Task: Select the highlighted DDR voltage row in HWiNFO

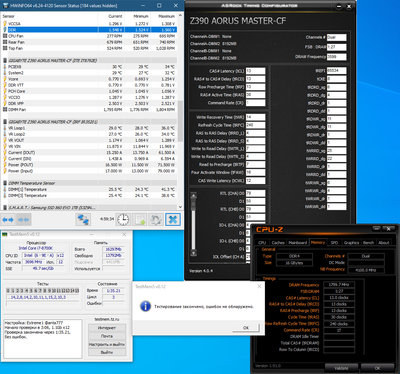Action: click(89, 30)
